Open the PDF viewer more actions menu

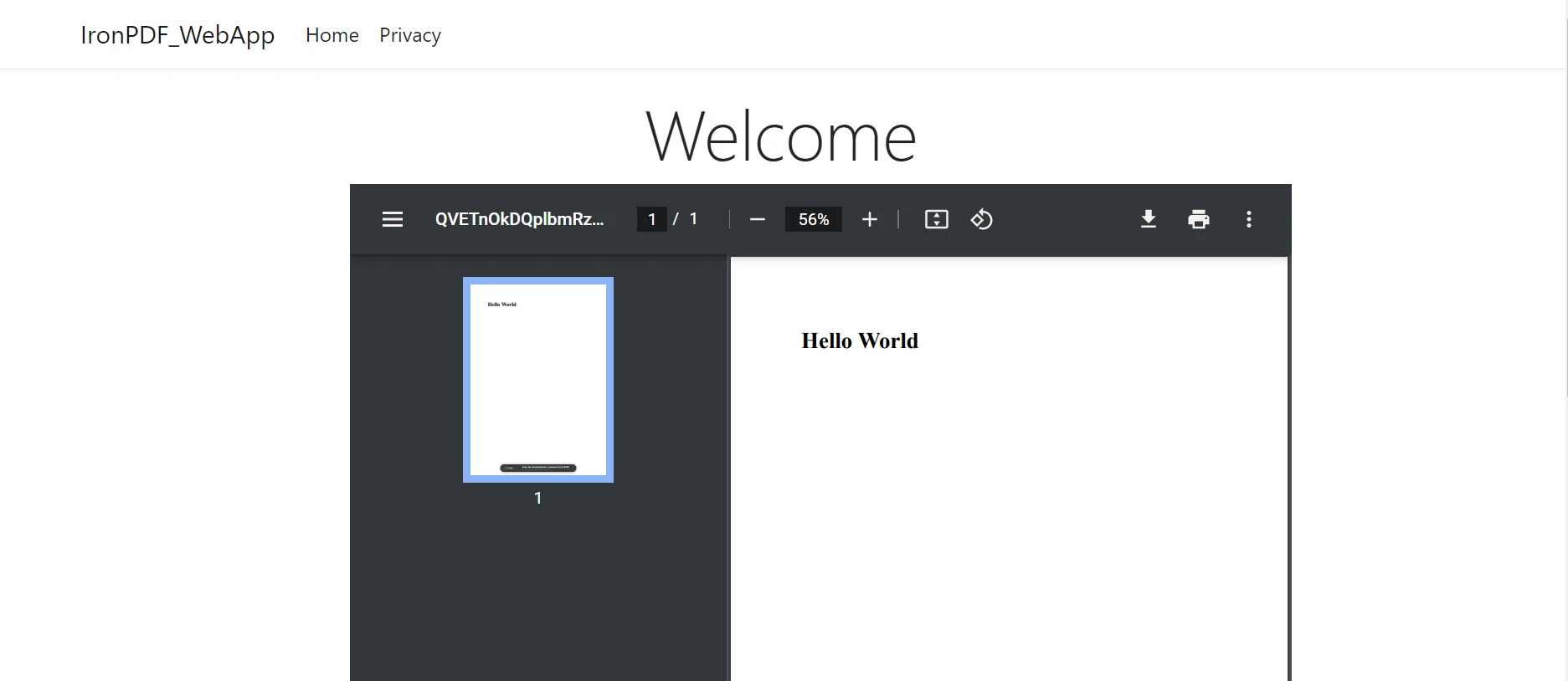point(1249,219)
